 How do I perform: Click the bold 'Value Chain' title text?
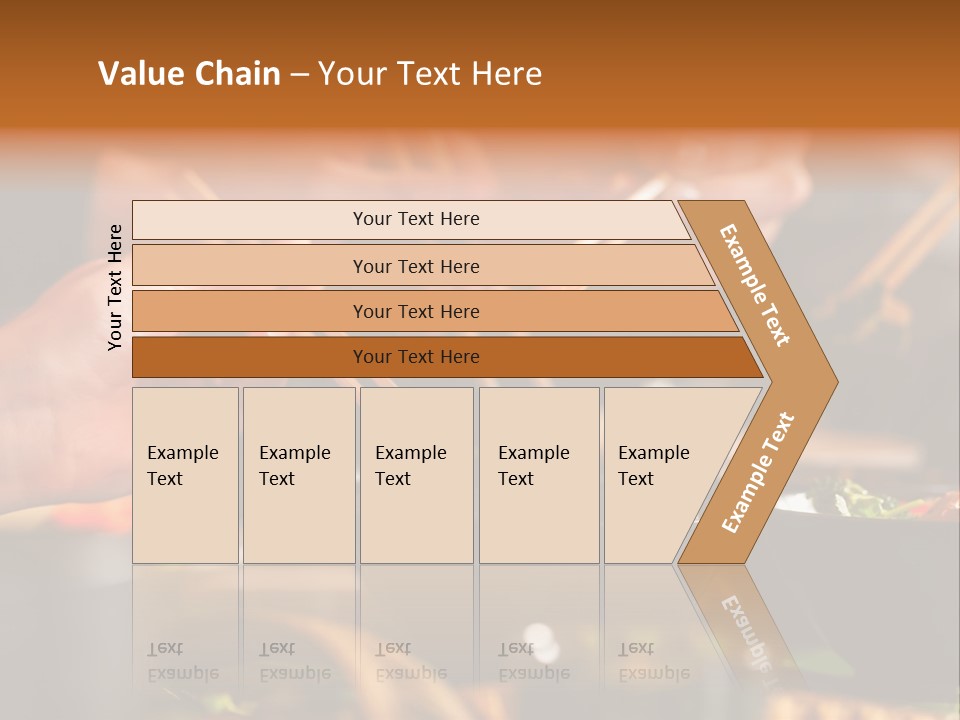click(x=189, y=74)
